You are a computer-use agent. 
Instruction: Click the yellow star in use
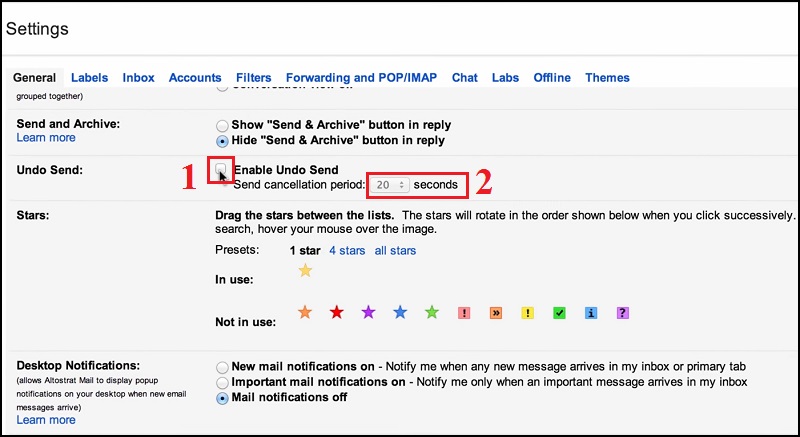(x=305, y=271)
